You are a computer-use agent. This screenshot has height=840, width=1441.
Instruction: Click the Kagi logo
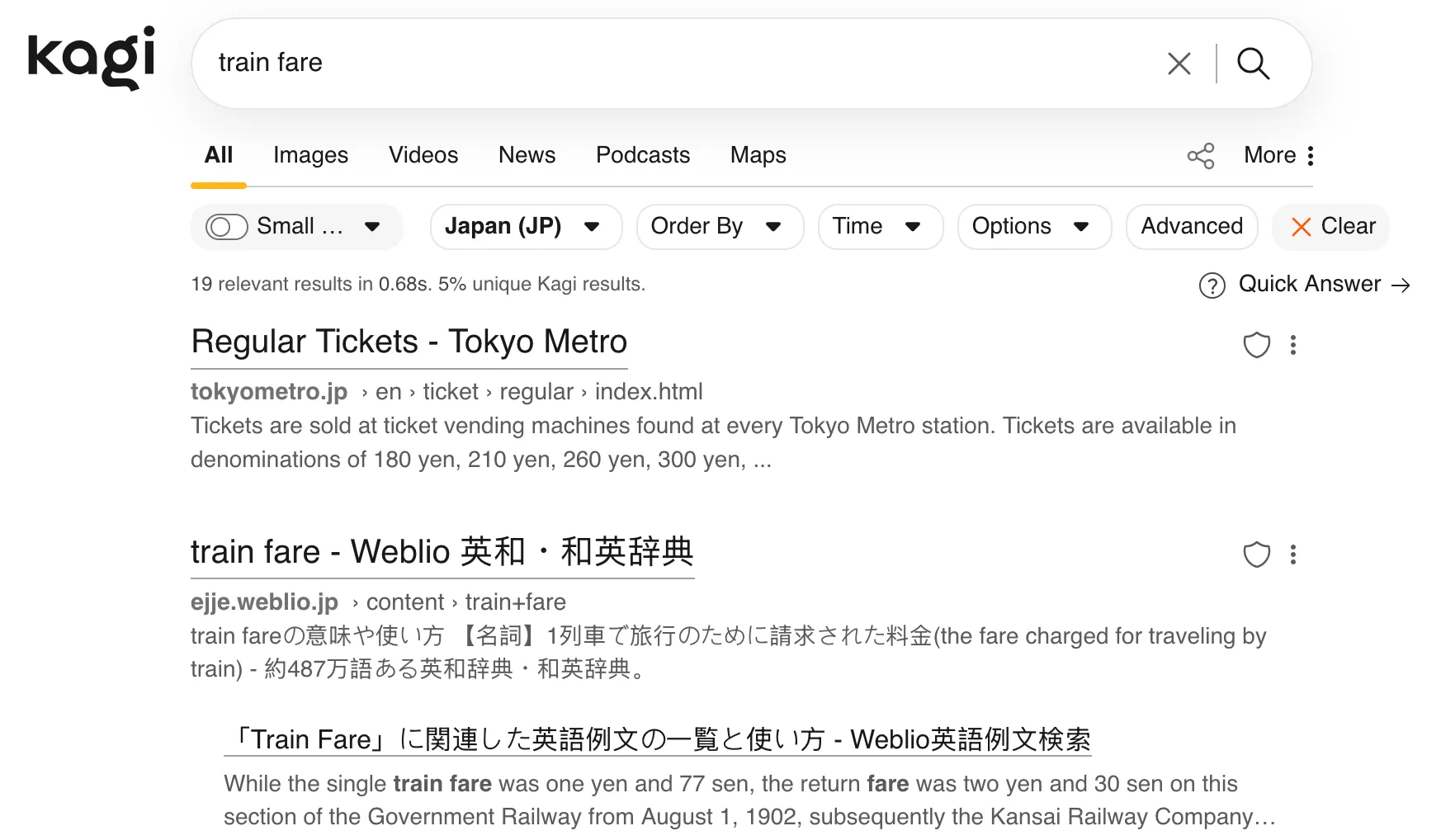(x=91, y=57)
